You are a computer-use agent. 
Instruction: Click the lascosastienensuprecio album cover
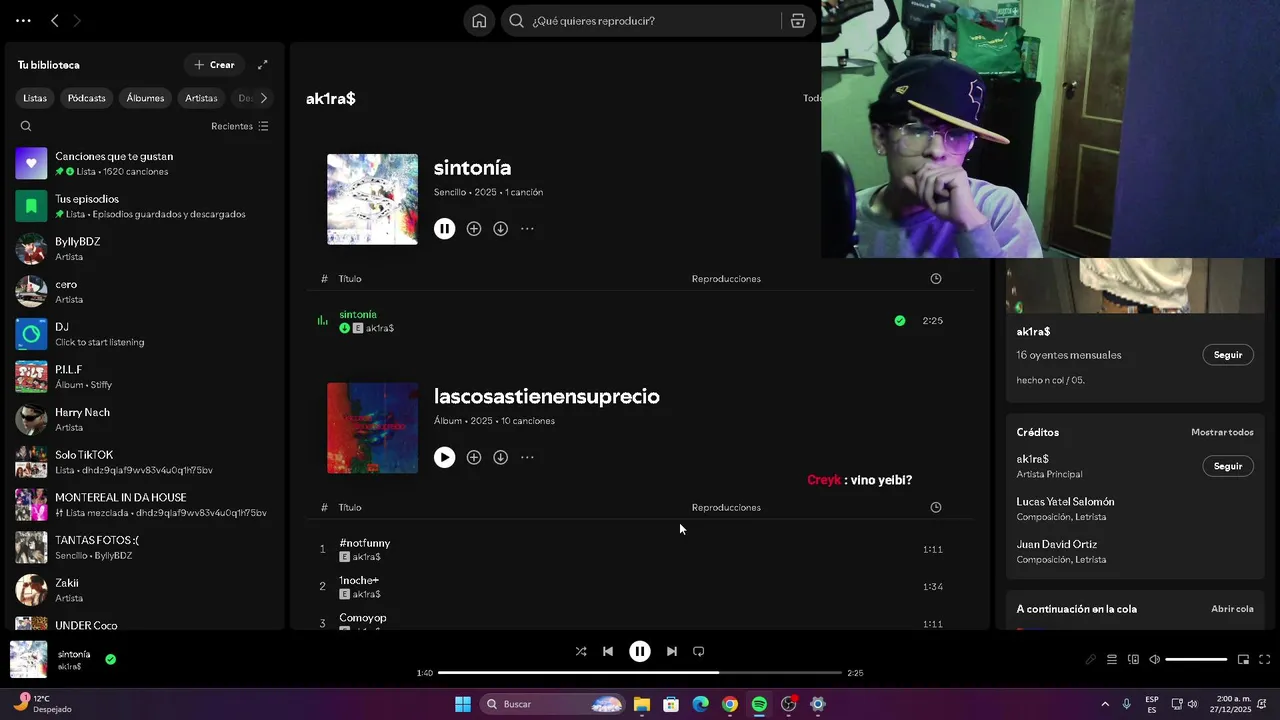point(372,428)
